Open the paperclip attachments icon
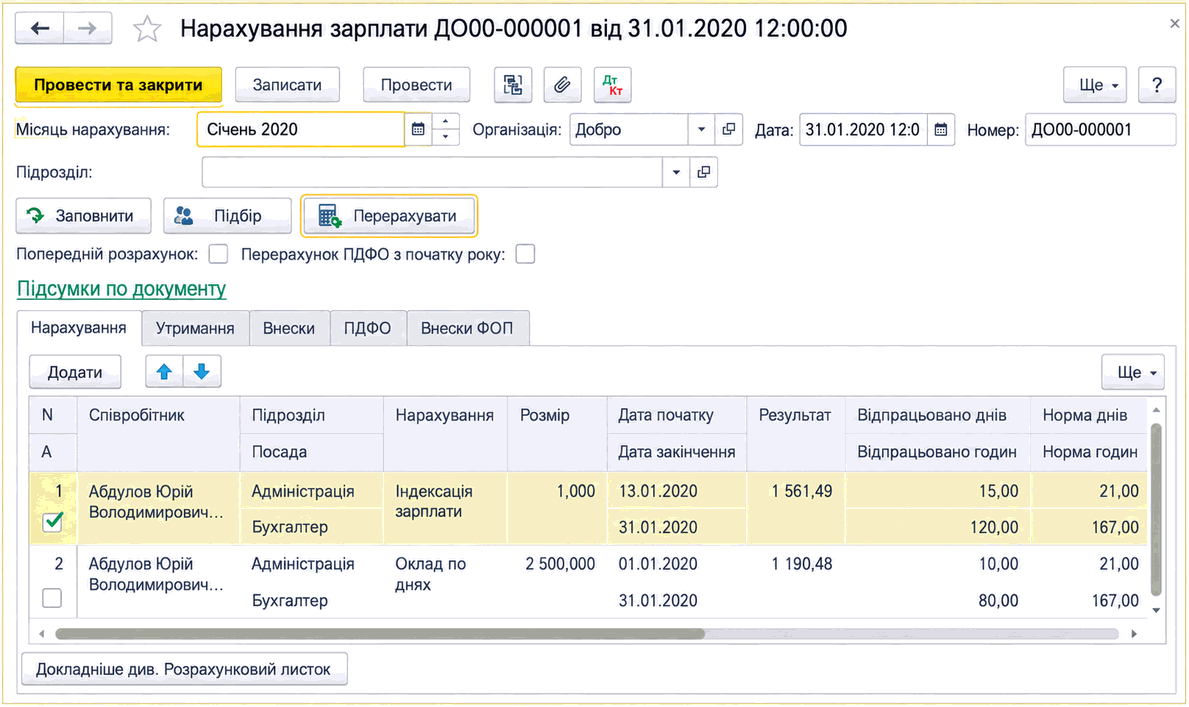This screenshot has height=707, width=1189. (x=562, y=85)
